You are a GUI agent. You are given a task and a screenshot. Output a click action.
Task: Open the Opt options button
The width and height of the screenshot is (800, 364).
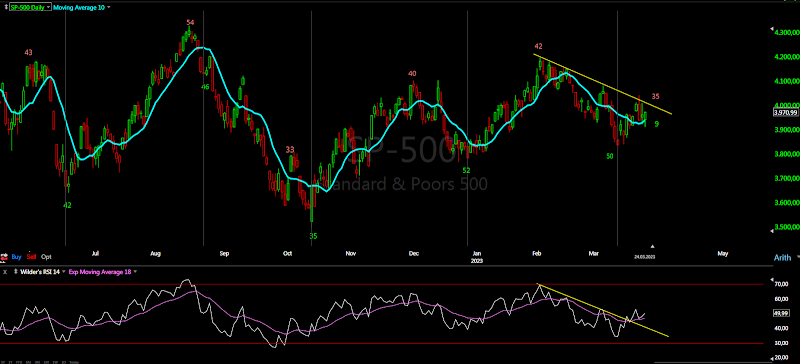click(x=46, y=257)
